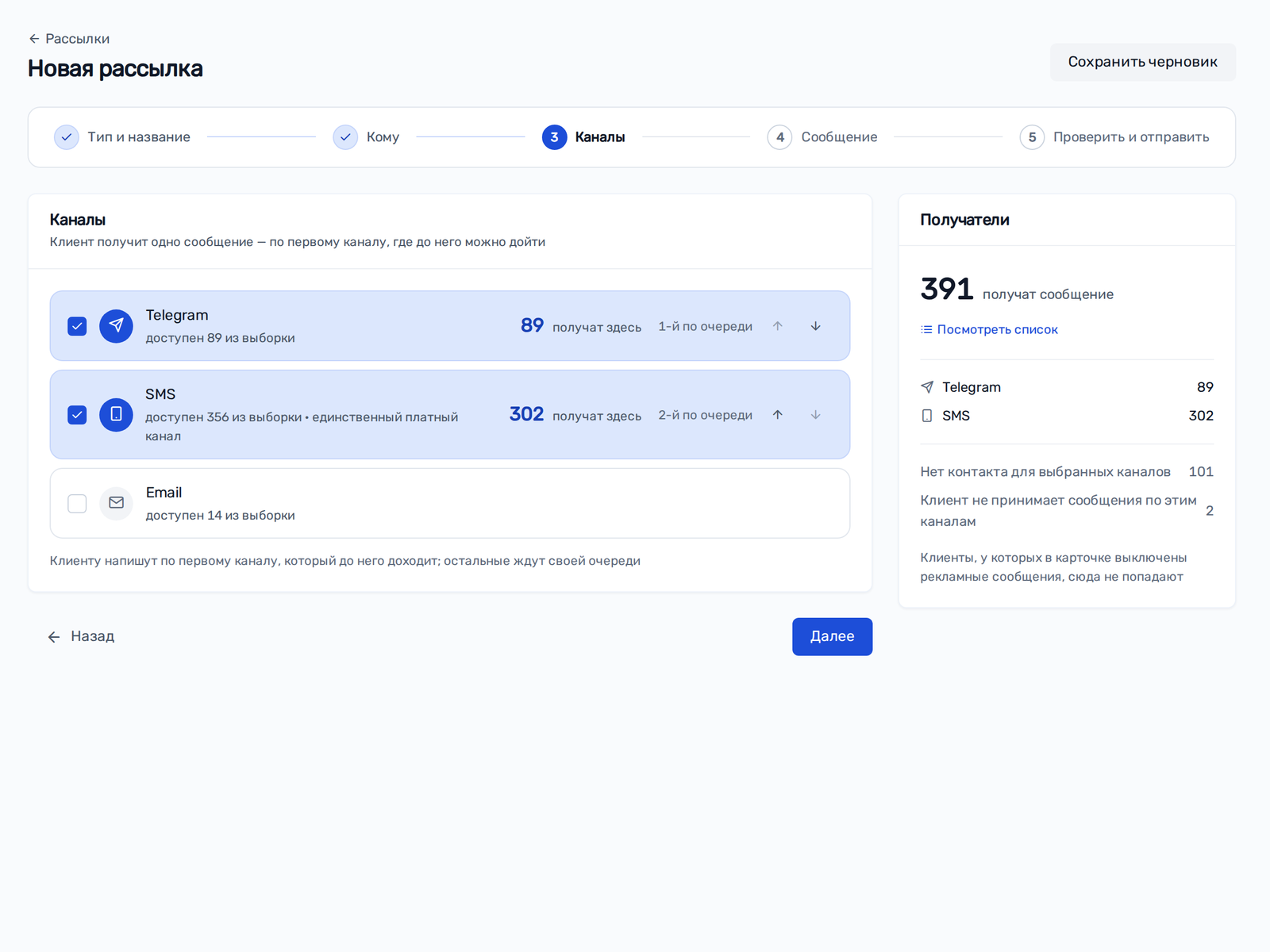
Task: Click 'Клиент не принимает сообщения по этим каналам'
Action: (x=1058, y=511)
